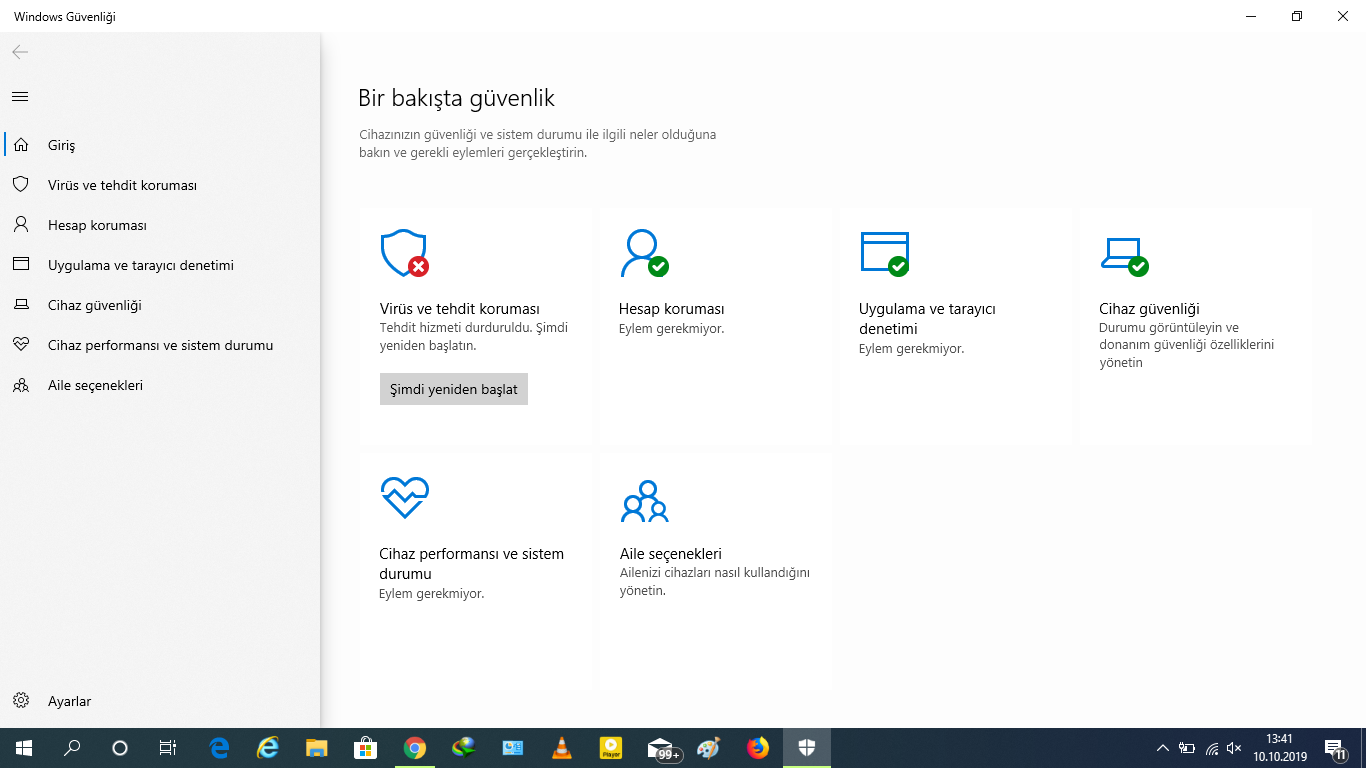Open the Wi-Fi network tray icon
Screen dimensions: 1366x768
tap(1211, 748)
